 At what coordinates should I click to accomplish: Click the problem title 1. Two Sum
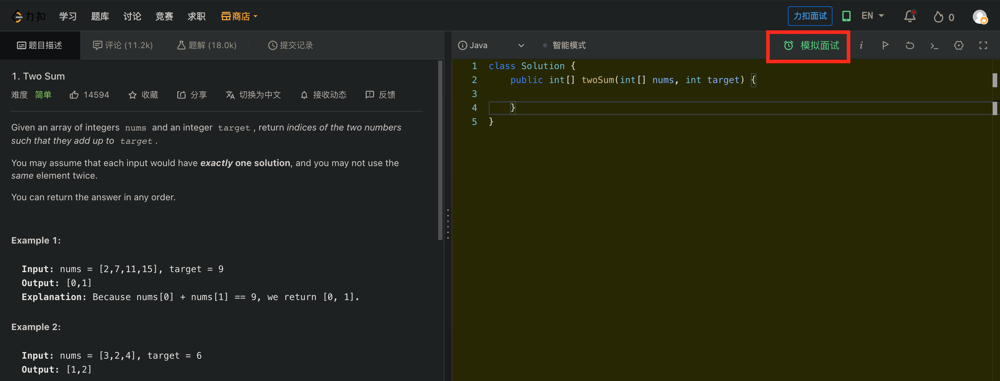click(38, 76)
